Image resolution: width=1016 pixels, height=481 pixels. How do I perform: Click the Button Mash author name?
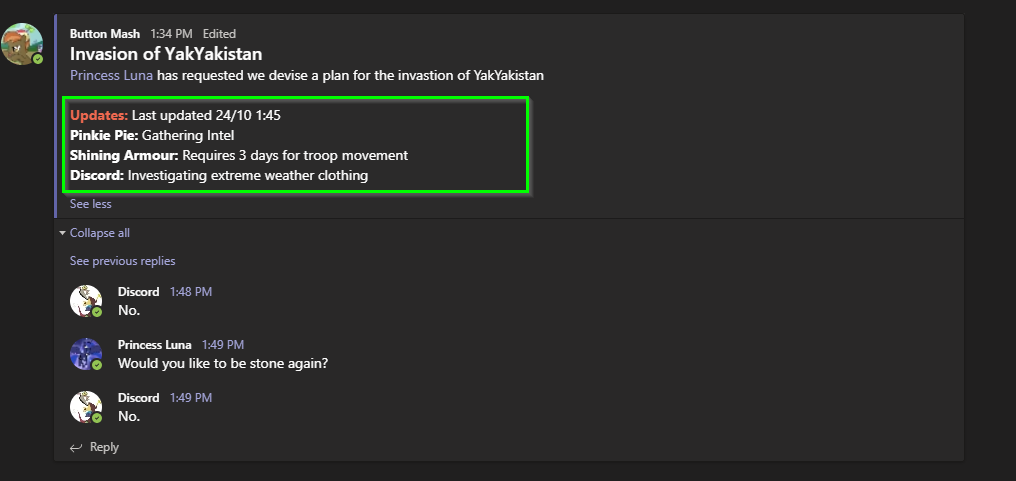105,34
